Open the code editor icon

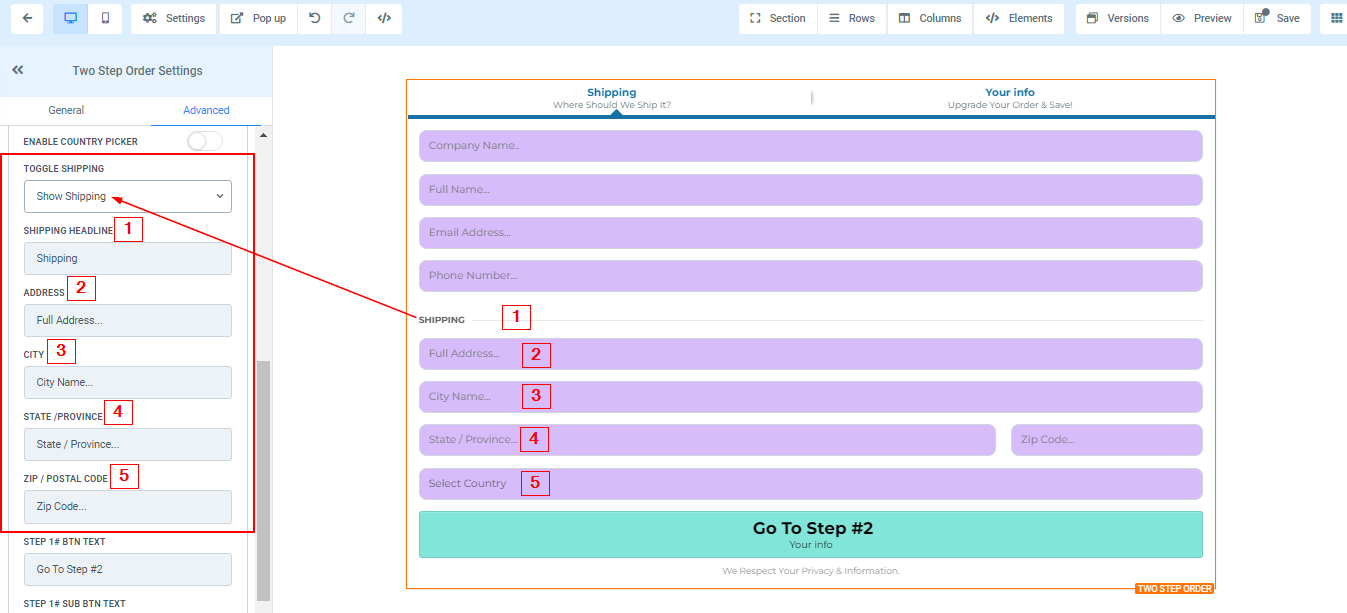click(x=384, y=18)
